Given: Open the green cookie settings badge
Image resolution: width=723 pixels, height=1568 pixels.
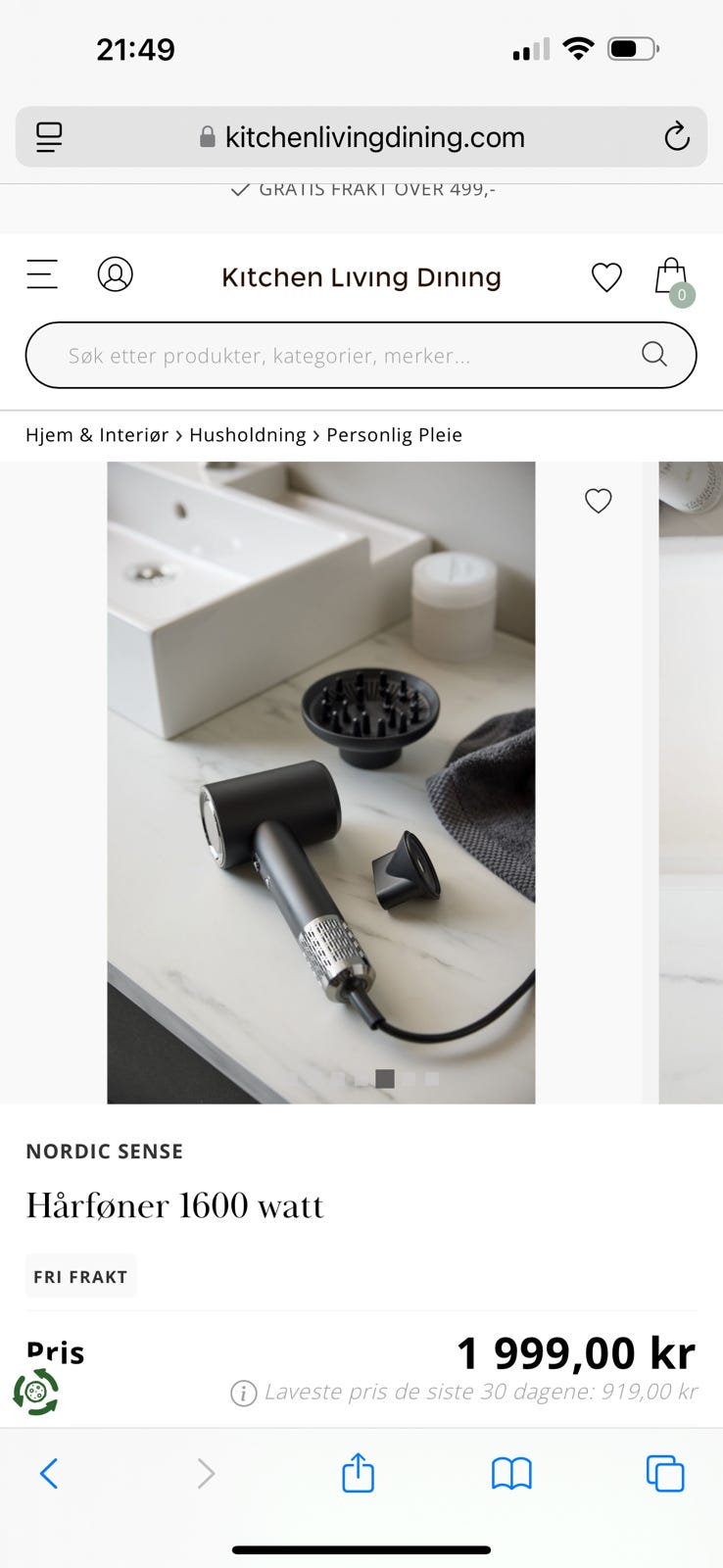Looking at the screenshot, I should 36,1392.
